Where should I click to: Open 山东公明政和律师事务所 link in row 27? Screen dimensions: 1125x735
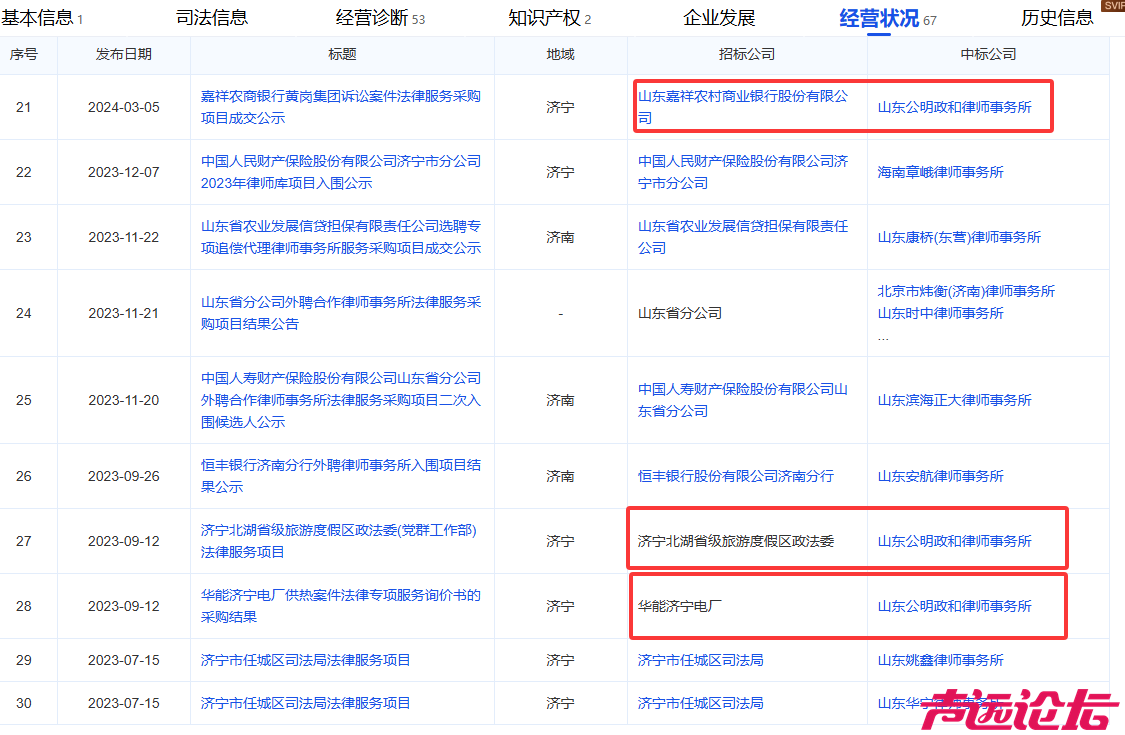(954, 541)
